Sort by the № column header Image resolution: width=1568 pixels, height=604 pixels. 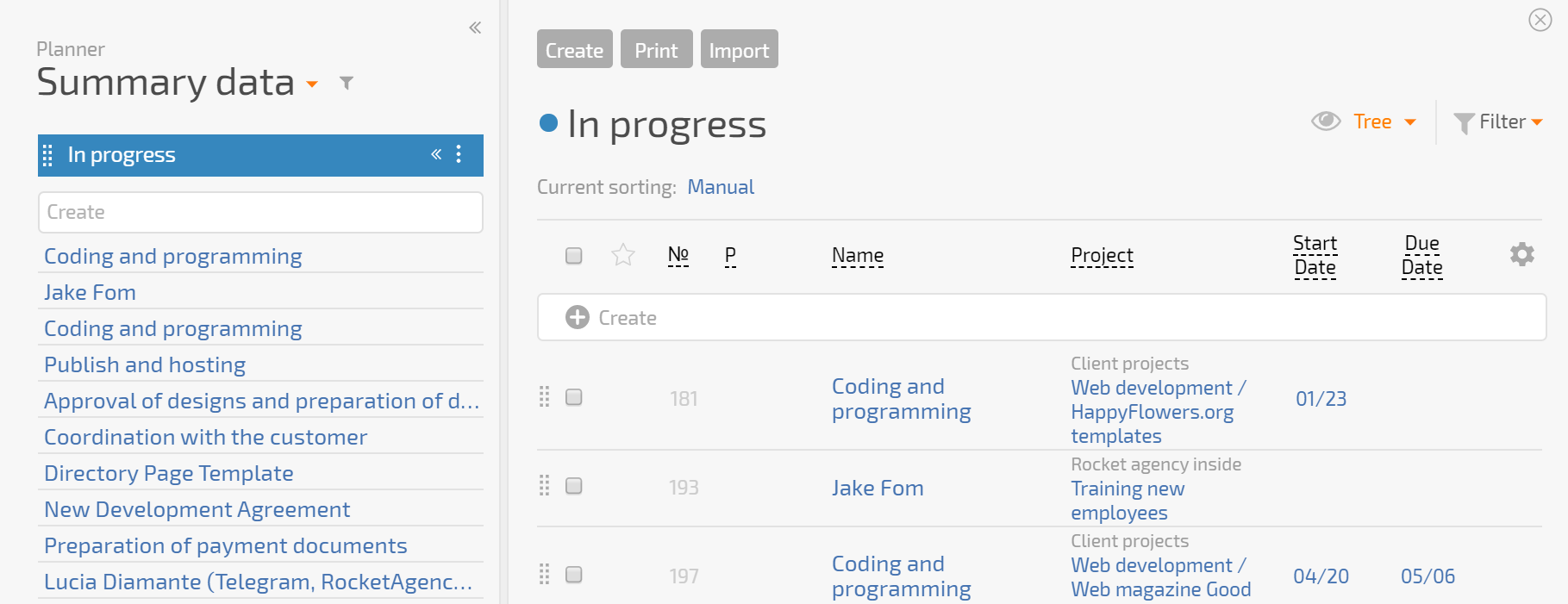coord(678,255)
